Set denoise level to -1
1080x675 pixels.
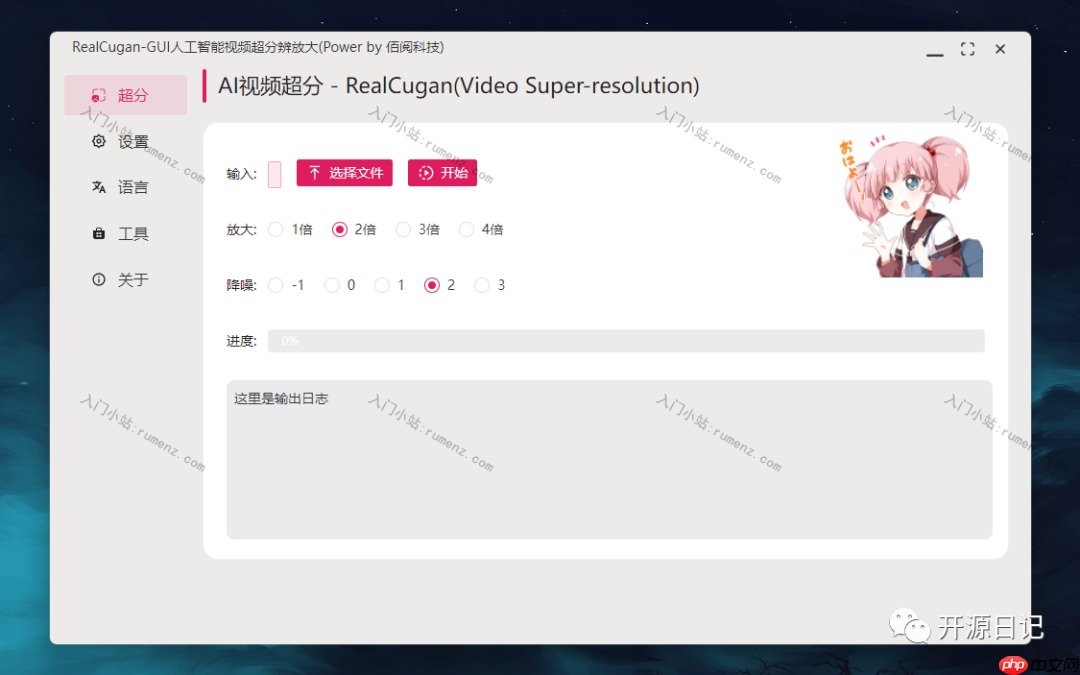(276, 285)
